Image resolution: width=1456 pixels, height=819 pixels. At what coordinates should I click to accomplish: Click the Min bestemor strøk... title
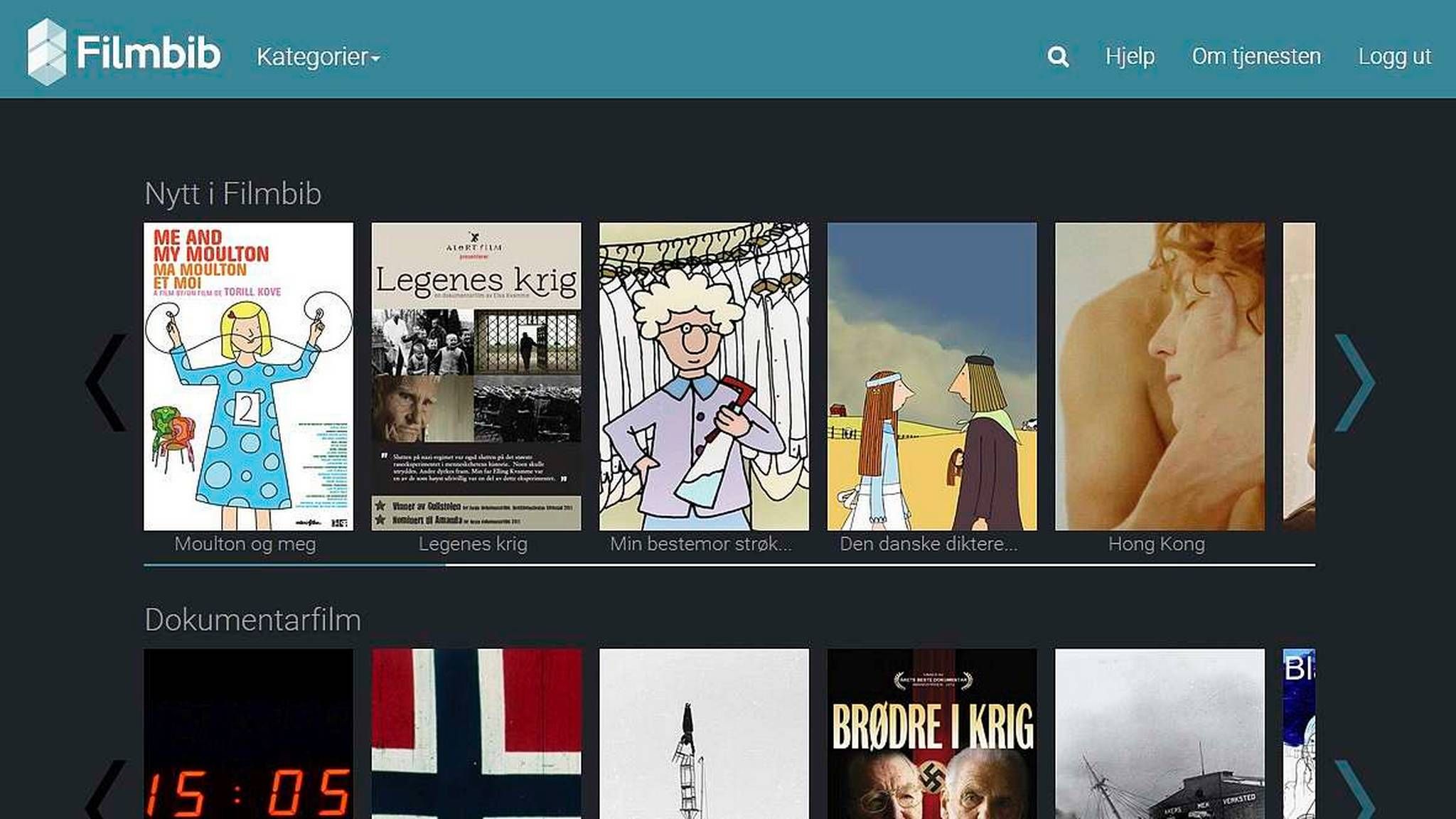(x=701, y=544)
